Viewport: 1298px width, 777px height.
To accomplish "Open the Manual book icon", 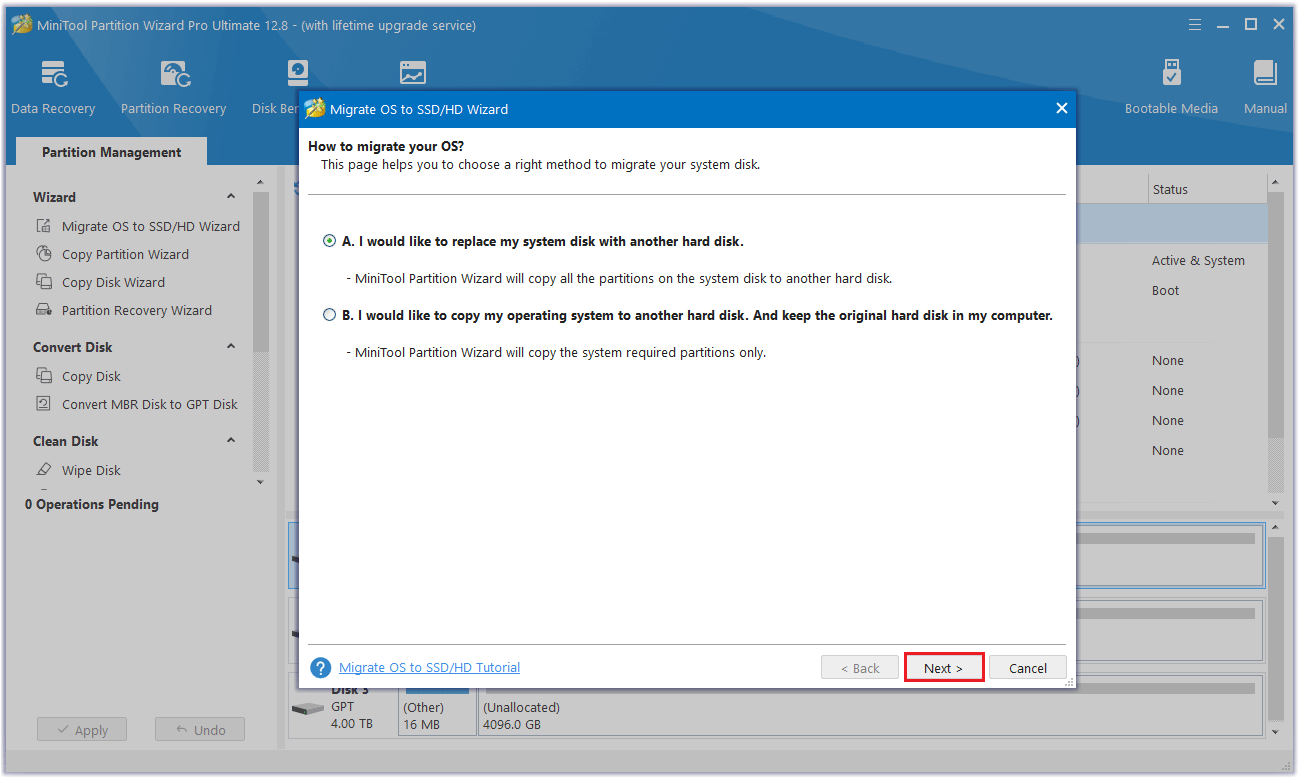I will (x=1265, y=74).
